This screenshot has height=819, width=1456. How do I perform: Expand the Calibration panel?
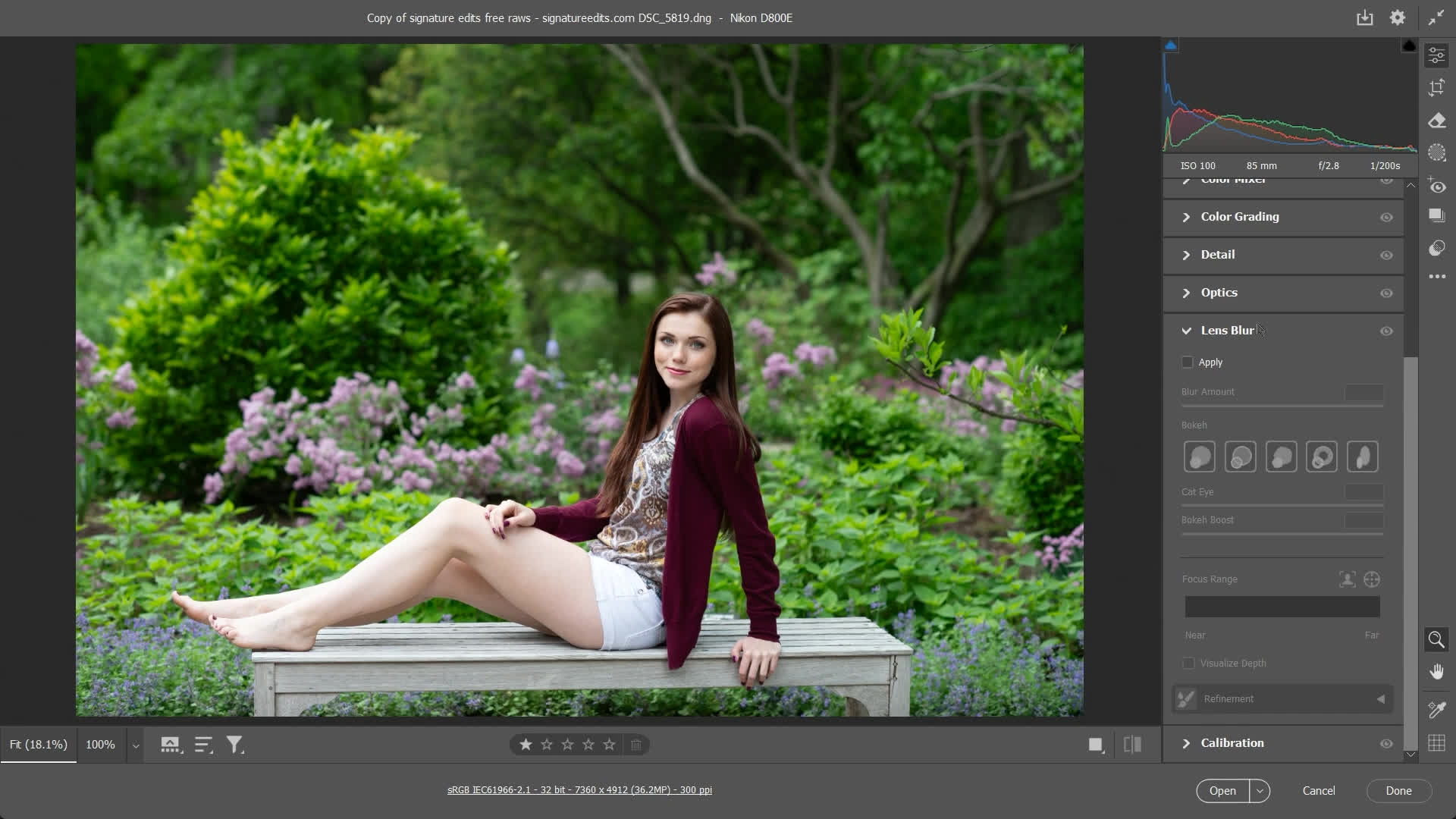(x=1186, y=743)
